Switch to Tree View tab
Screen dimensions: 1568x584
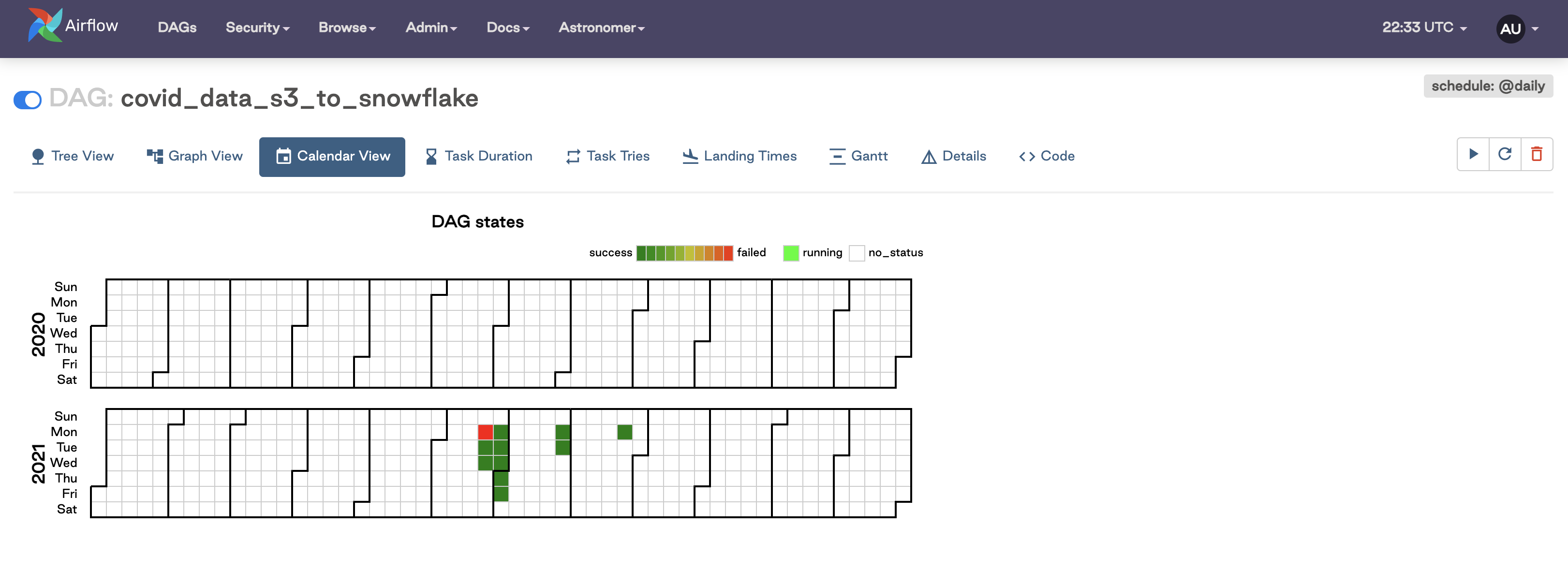[x=72, y=156]
